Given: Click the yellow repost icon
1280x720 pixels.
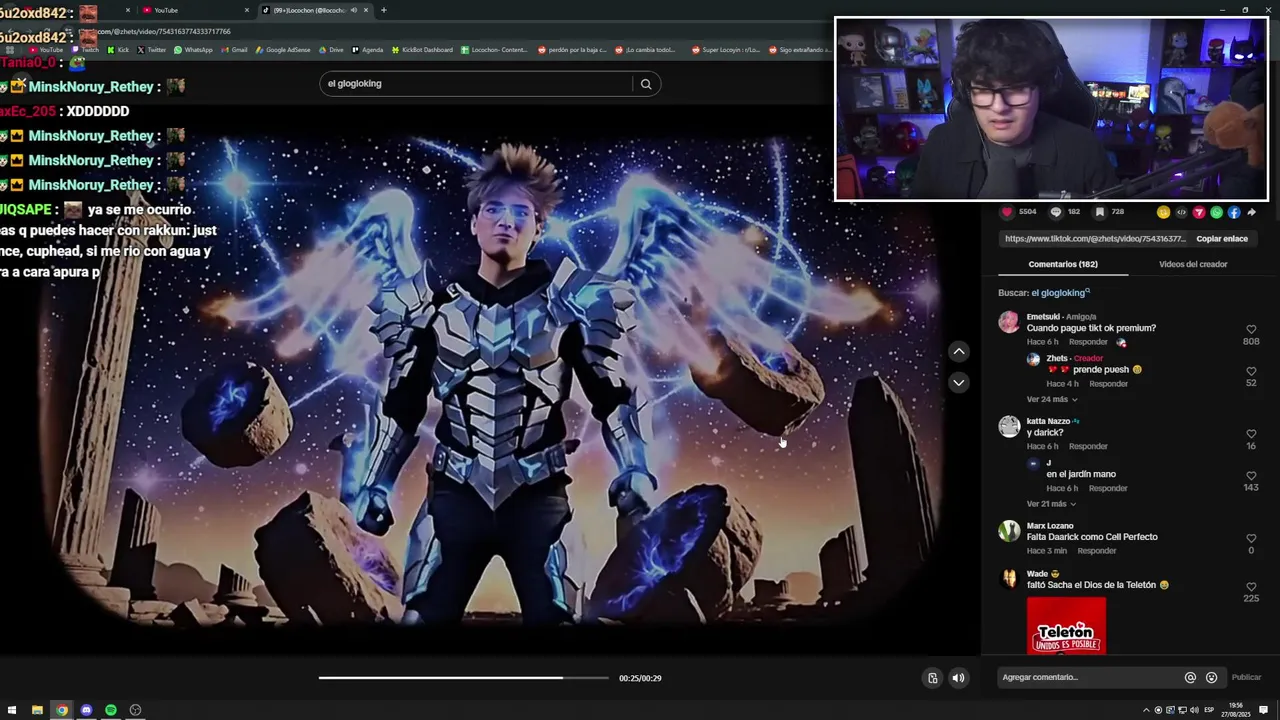Looking at the screenshot, I should tap(1163, 212).
